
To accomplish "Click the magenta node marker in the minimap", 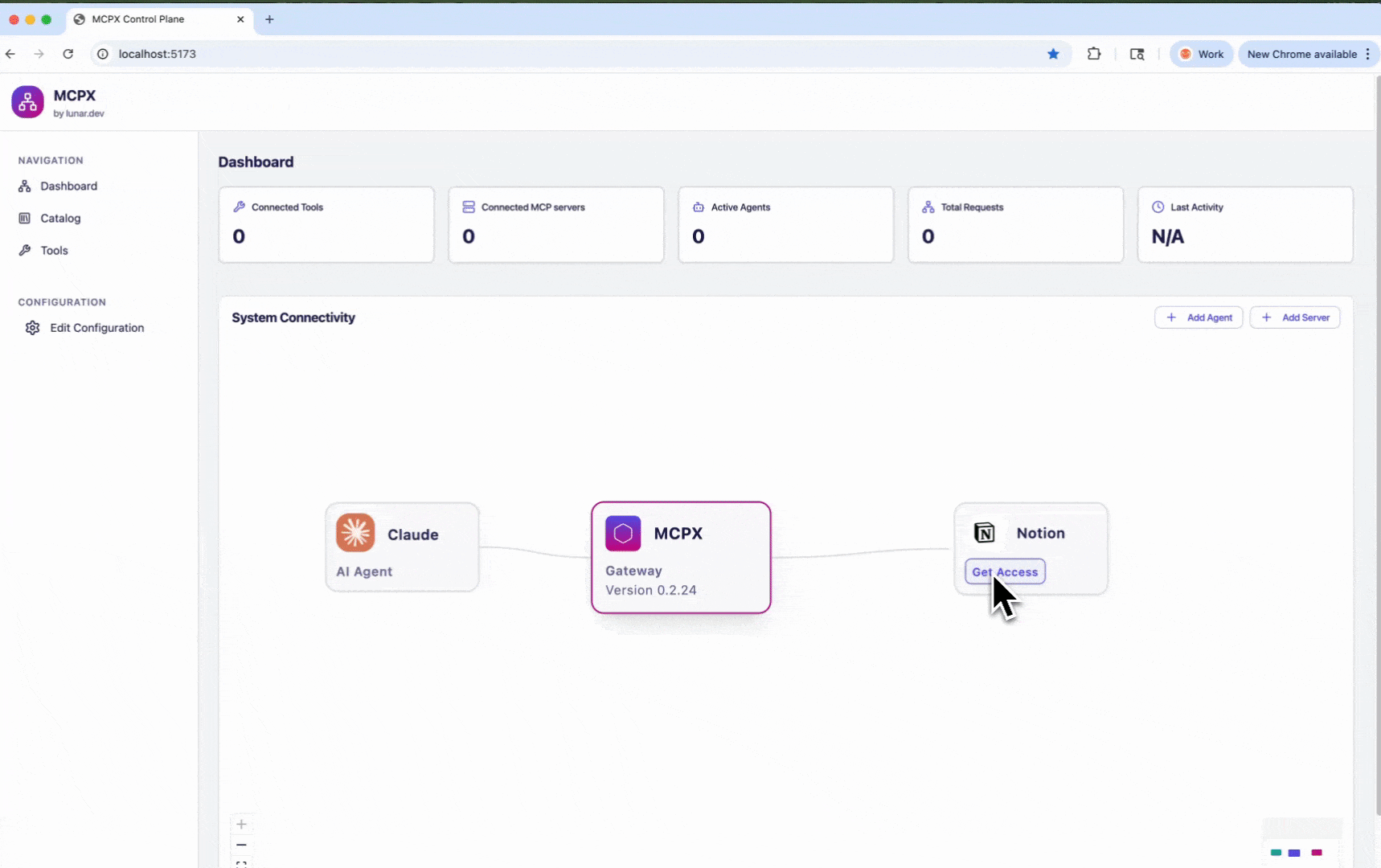I will click(x=1316, y=854).
